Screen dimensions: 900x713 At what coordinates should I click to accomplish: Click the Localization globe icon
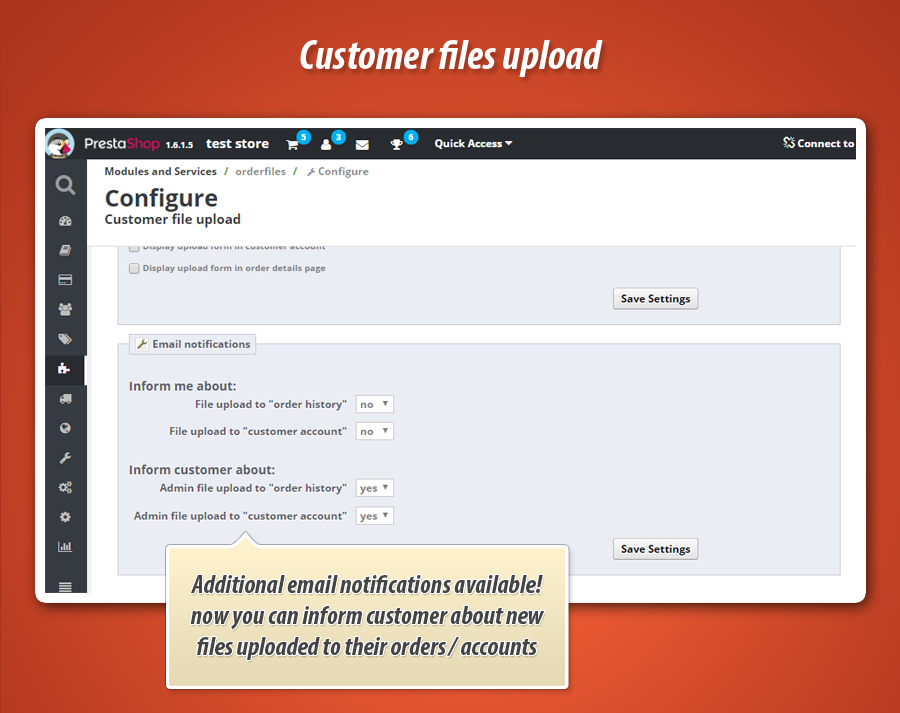point(65,428)
